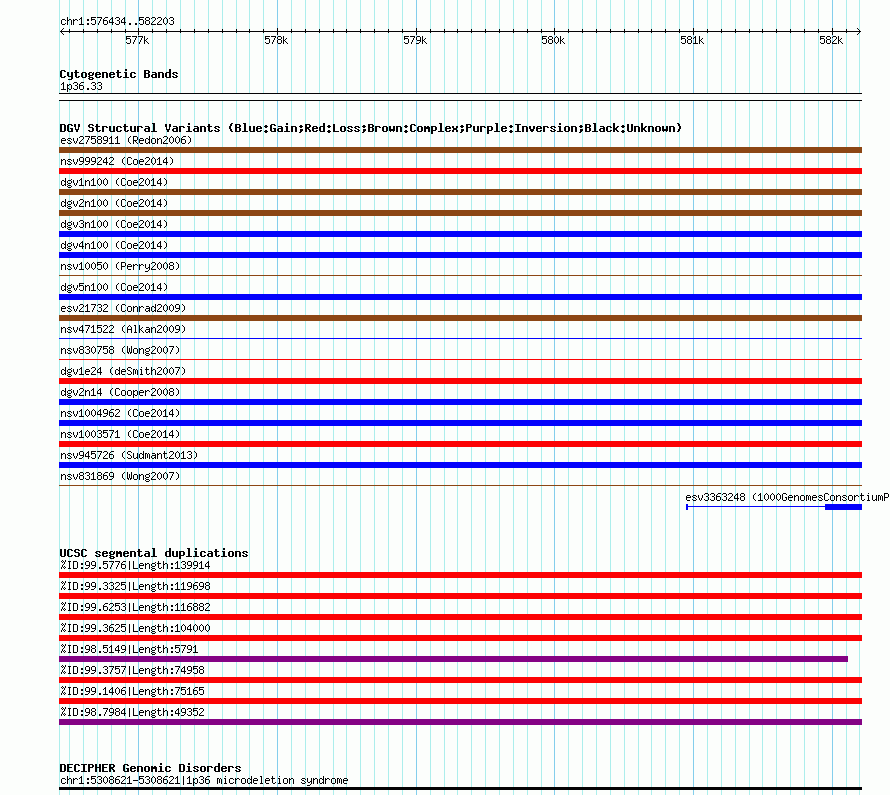This screenshot has height=795, width=890.
Task: Select esv3363248 1000Genomes variant label
Action: point(787,497)
